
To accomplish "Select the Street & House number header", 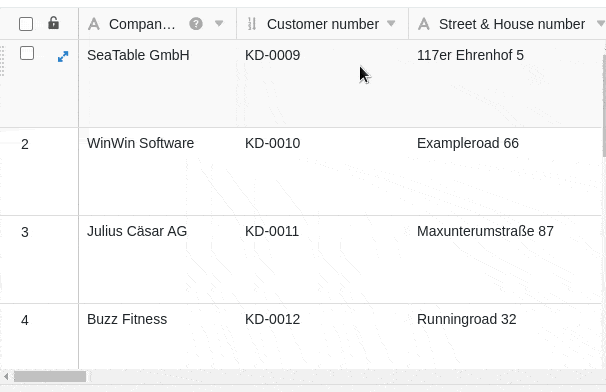I will [507, 24].
